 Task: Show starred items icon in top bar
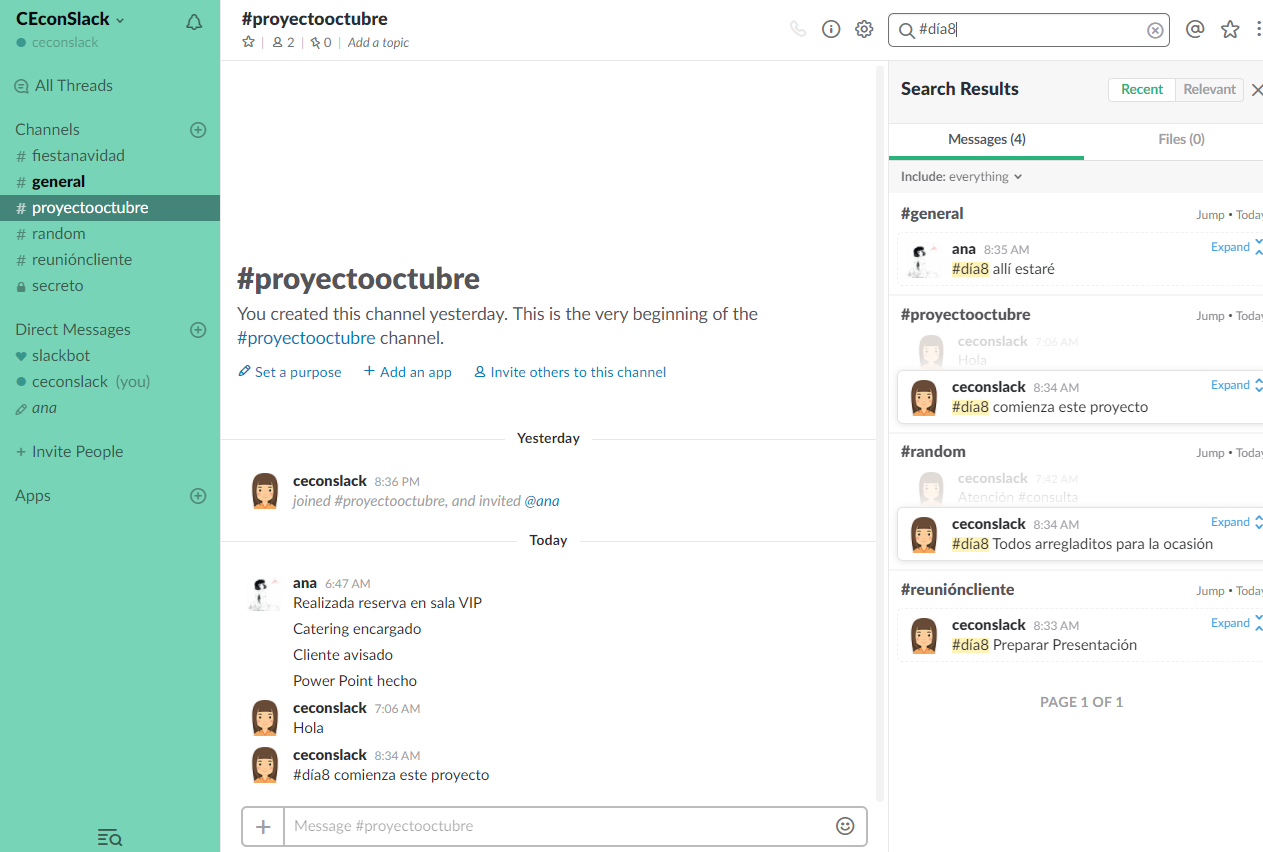[1230, 29]
